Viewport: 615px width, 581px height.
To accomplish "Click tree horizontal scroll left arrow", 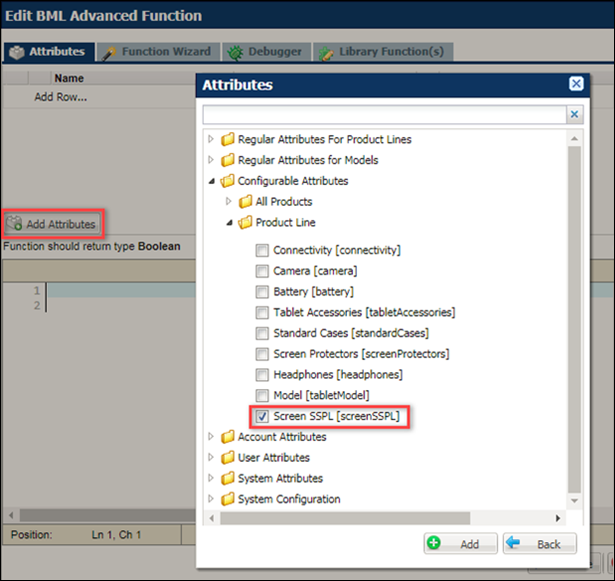I will click(212, 518).
